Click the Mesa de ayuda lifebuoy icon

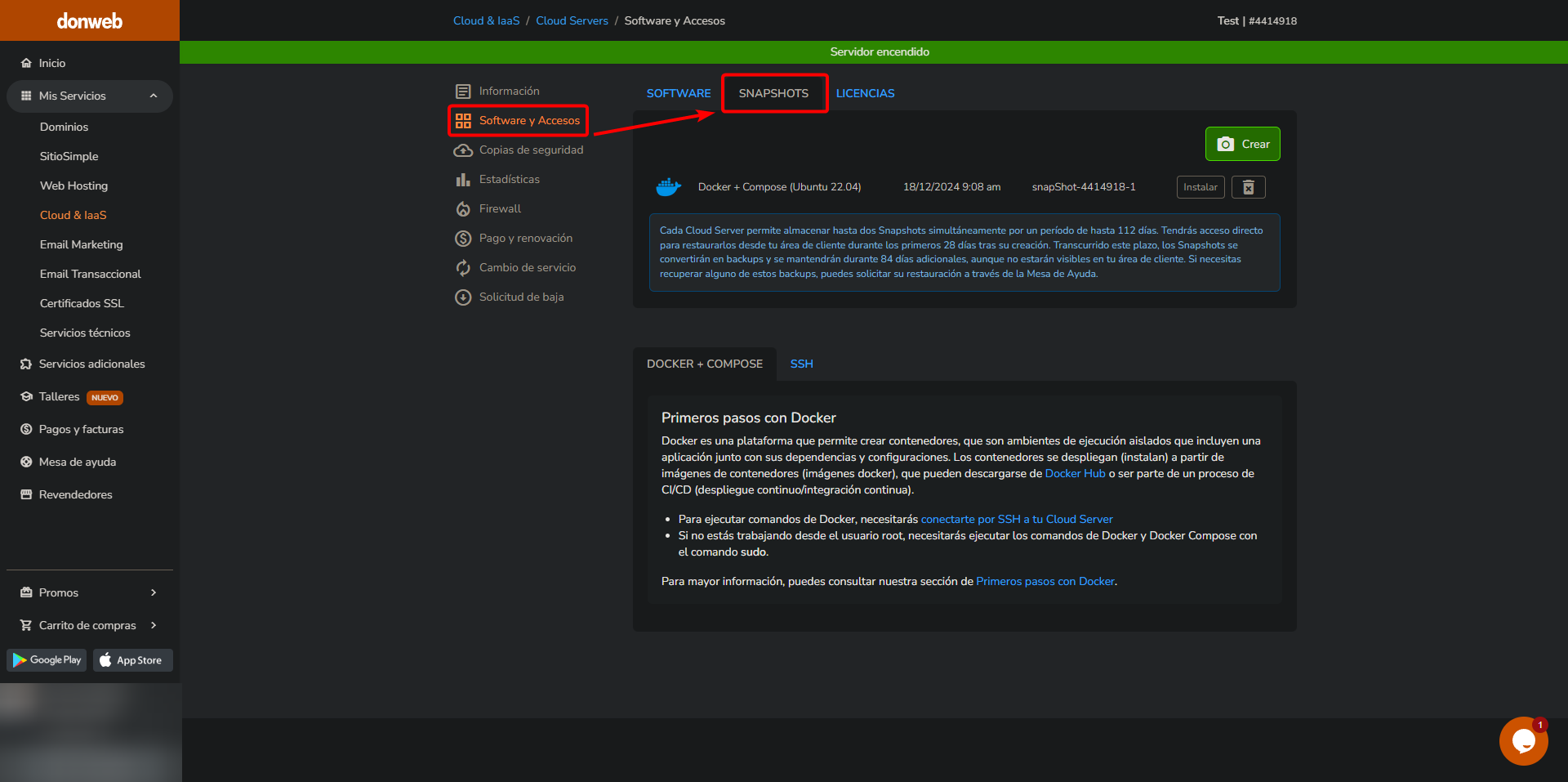tap(26, 462)
